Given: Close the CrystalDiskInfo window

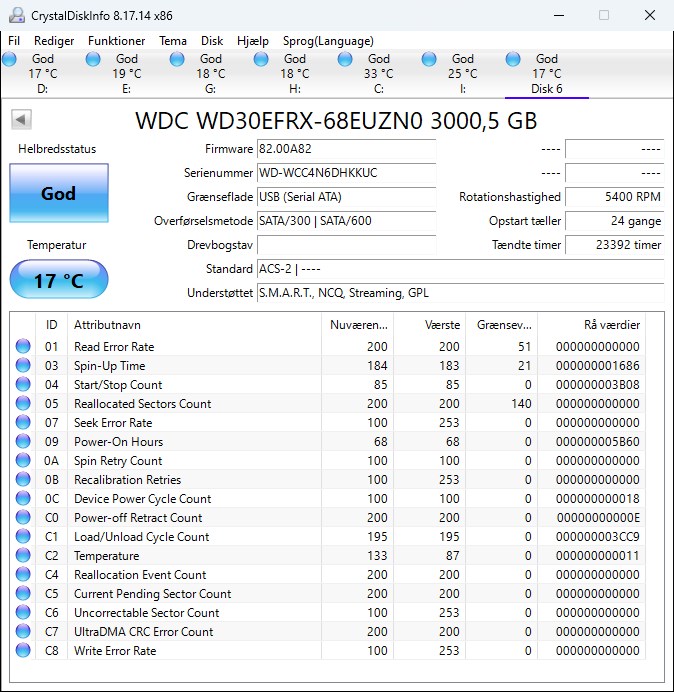Looking at the screenshot, I should [650, 15].
